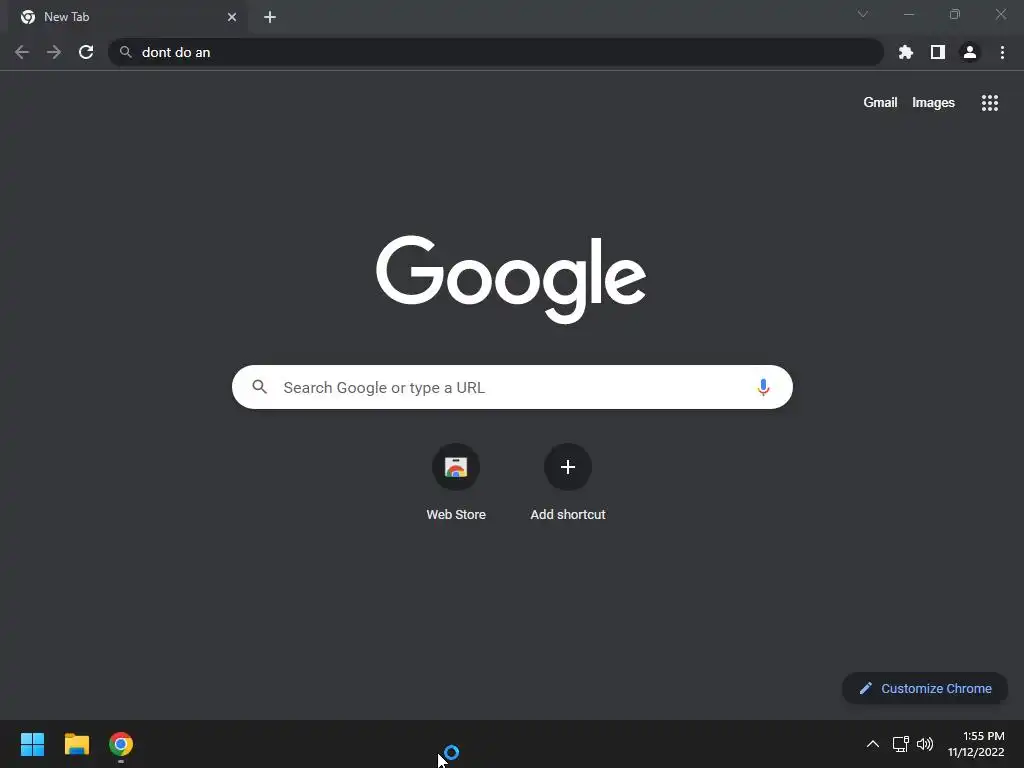Open the Gmail link
This screenshot has height=768, width=1024.
coord(880,103)
